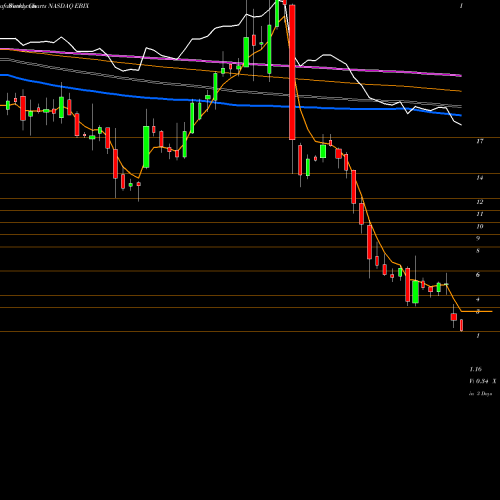The height and width of the screenshot is (500, 500).
Task: Click the final small red candlestick near 1
Action: (462, 325)
